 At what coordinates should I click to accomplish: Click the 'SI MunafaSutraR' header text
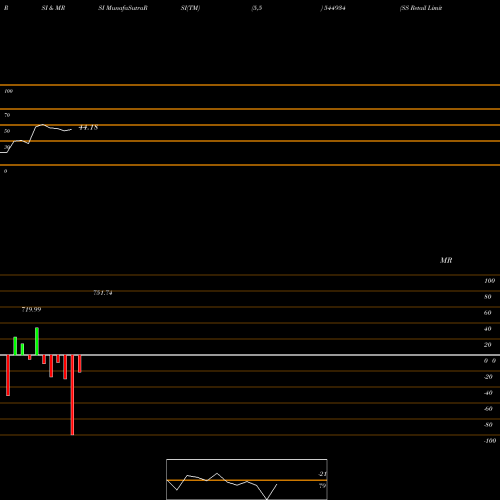pos(123,8)
